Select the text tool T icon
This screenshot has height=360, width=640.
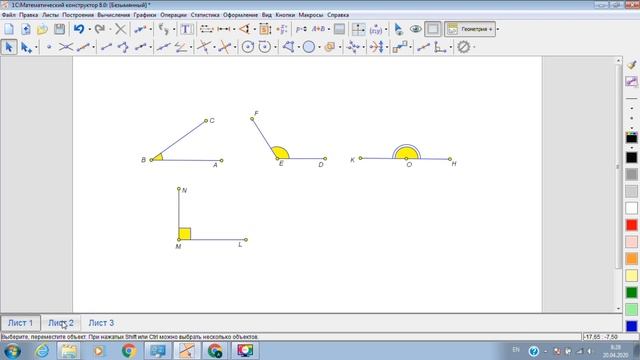coord(187,29)
